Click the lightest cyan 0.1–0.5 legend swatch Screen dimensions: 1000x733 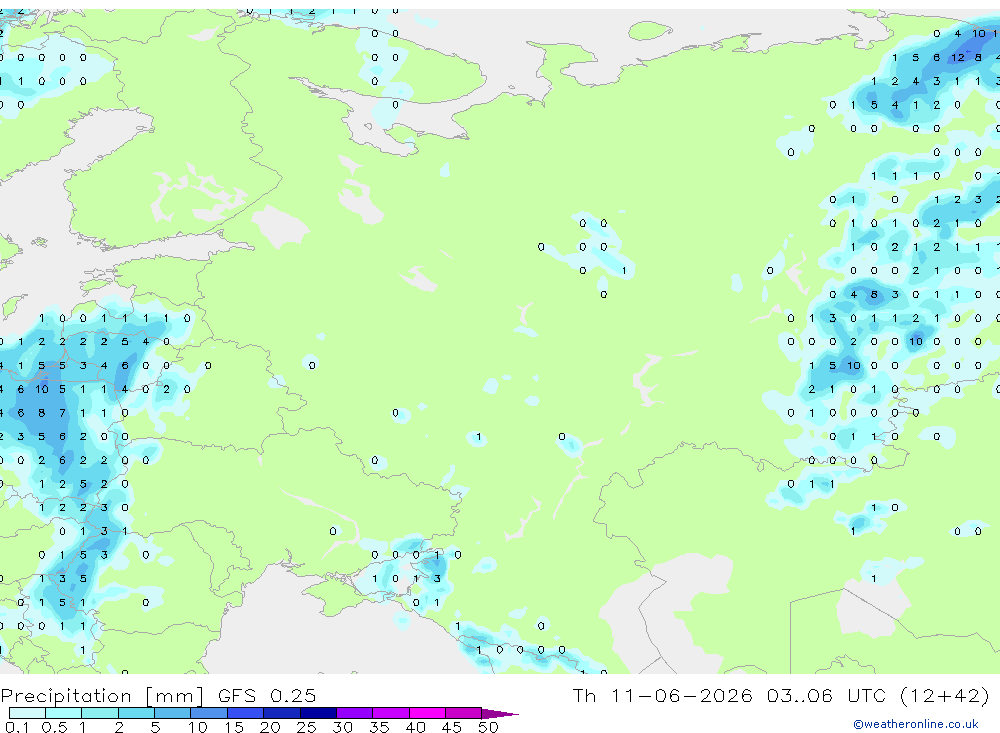(x=27, y=713)
